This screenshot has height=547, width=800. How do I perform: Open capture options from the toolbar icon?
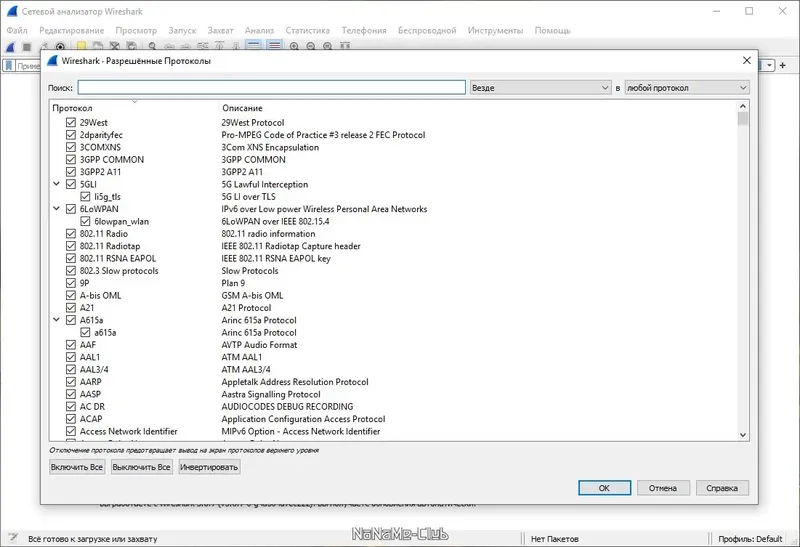coord(60,47)
